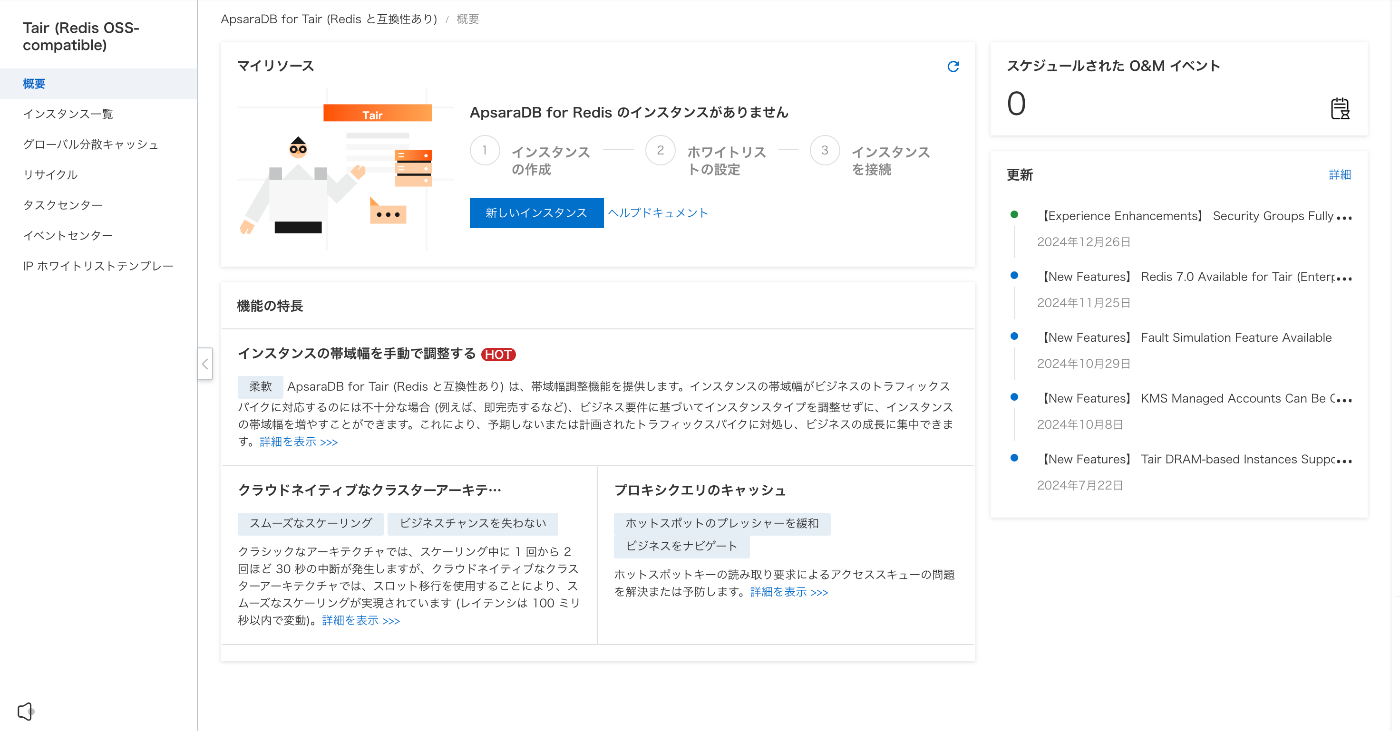
Task: Click 詳細を表示 under プロキシクエリのキャッシュ
Action: [x=789, y=592]
